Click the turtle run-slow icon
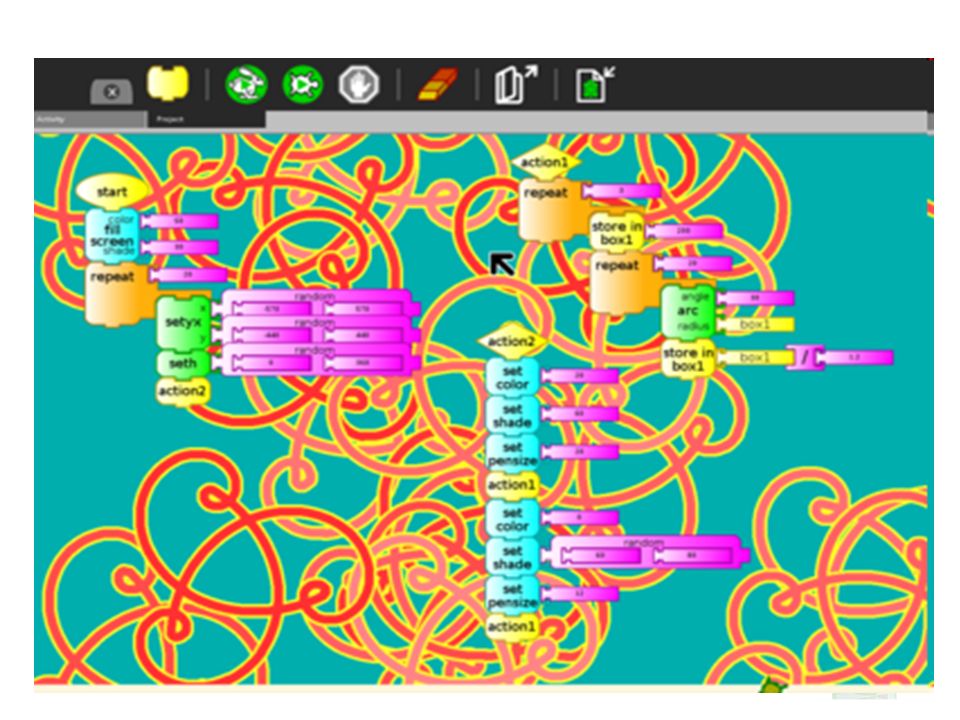The height and width of the screenshot is (720, 960). tap(302, 84)
